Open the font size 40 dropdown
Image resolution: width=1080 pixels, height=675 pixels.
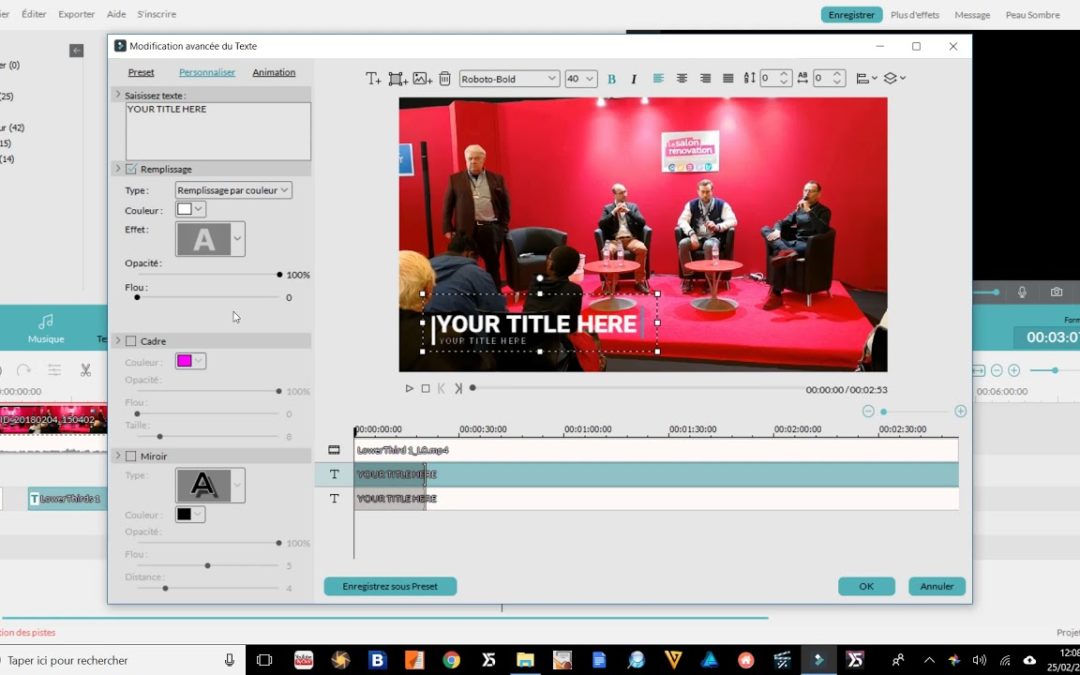(580, 78)
